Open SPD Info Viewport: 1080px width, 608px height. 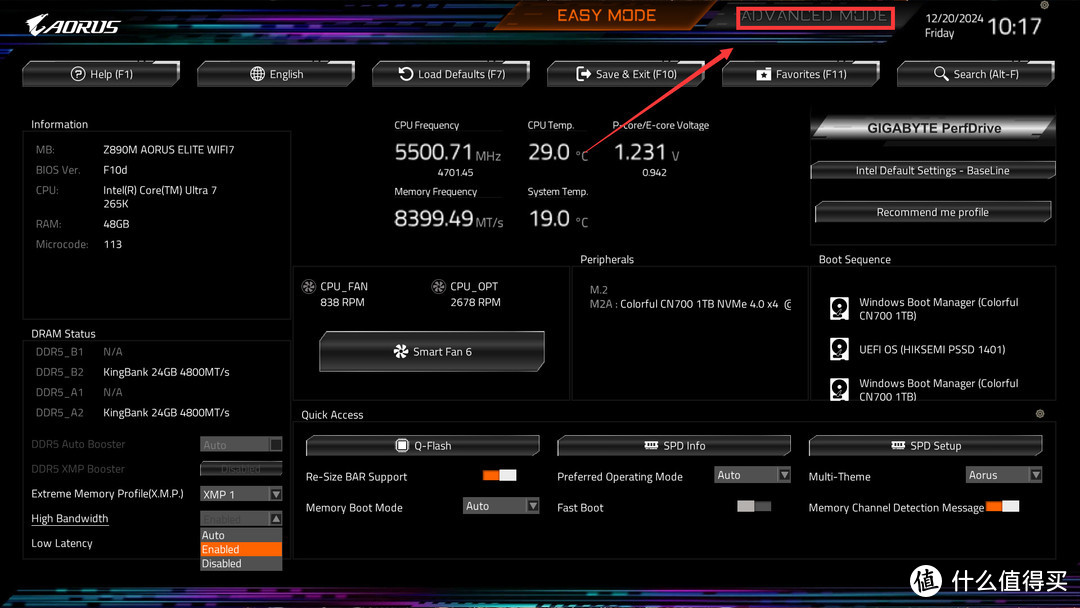pos(674,445)
